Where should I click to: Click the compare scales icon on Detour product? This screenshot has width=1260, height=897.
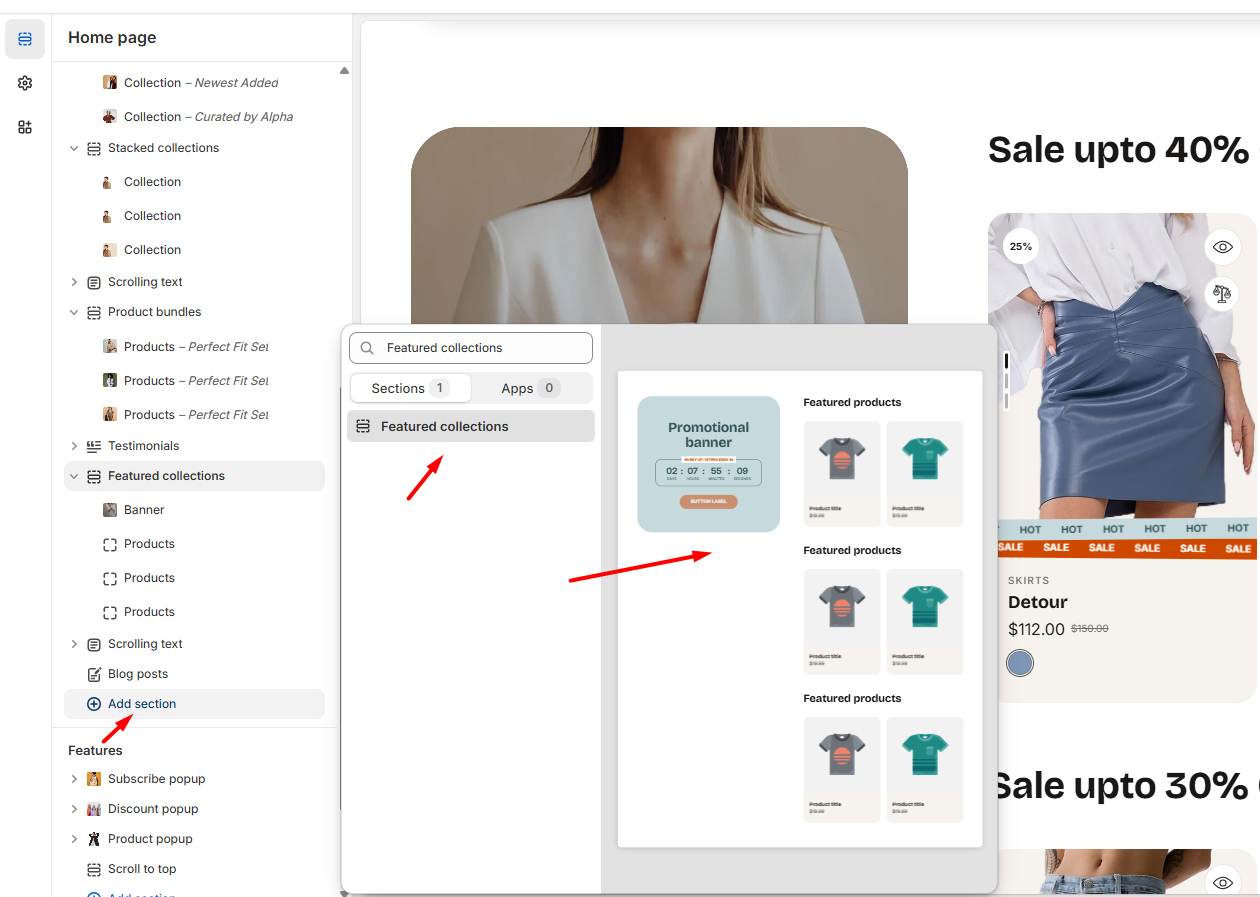pos(1221,294)
